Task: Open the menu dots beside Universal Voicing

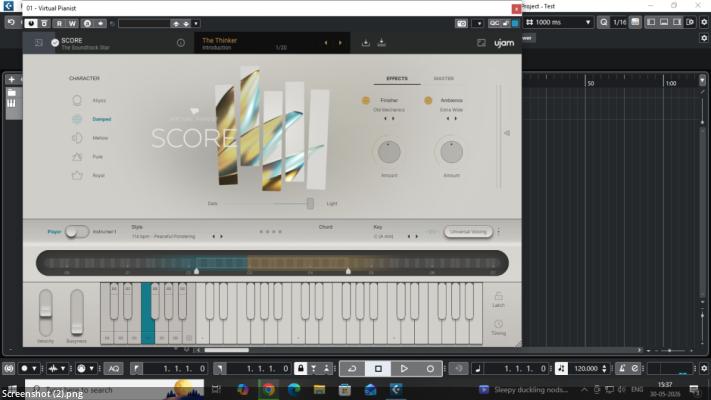Action: (x=499, y=232)
